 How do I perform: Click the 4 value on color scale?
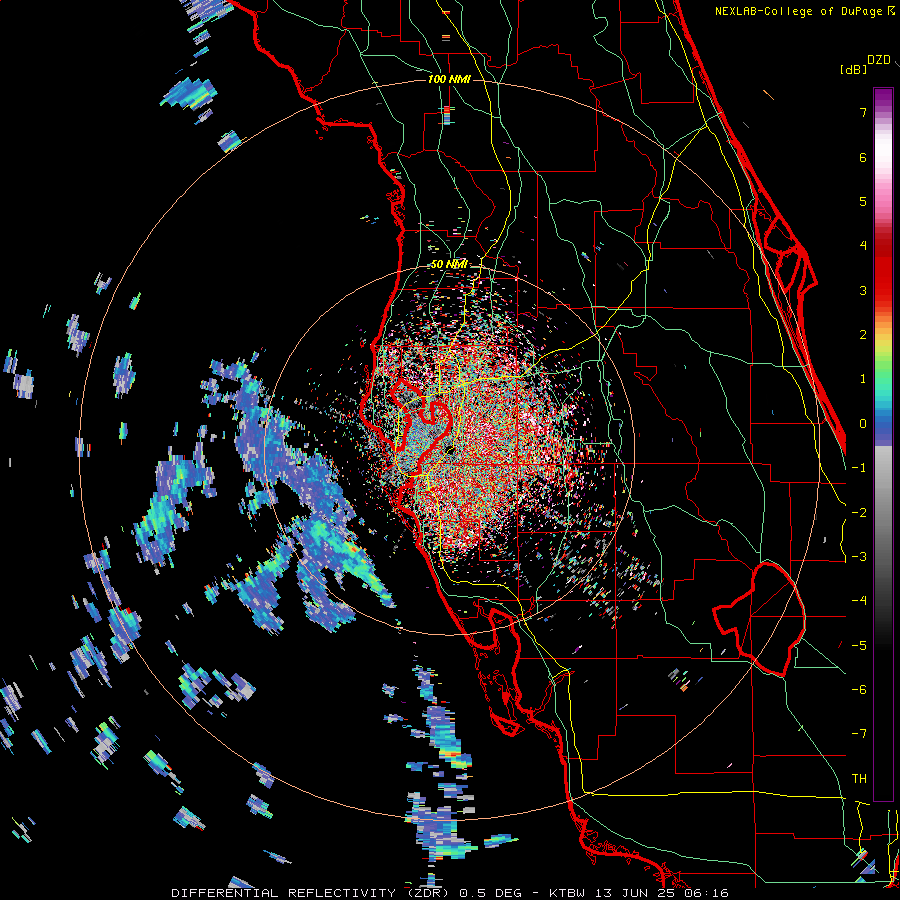pos(863,246)
